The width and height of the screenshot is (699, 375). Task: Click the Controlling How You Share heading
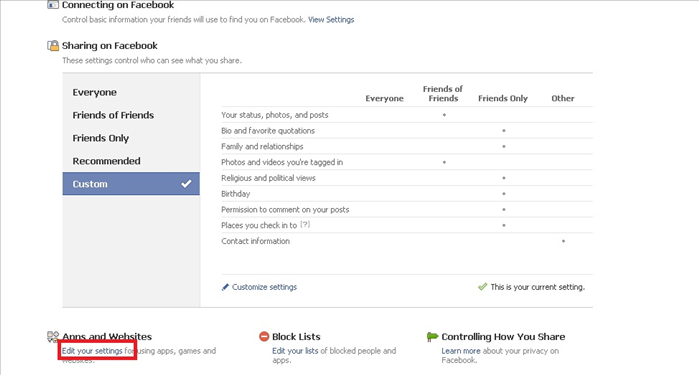pyautogui.click(x=503, y=337)
